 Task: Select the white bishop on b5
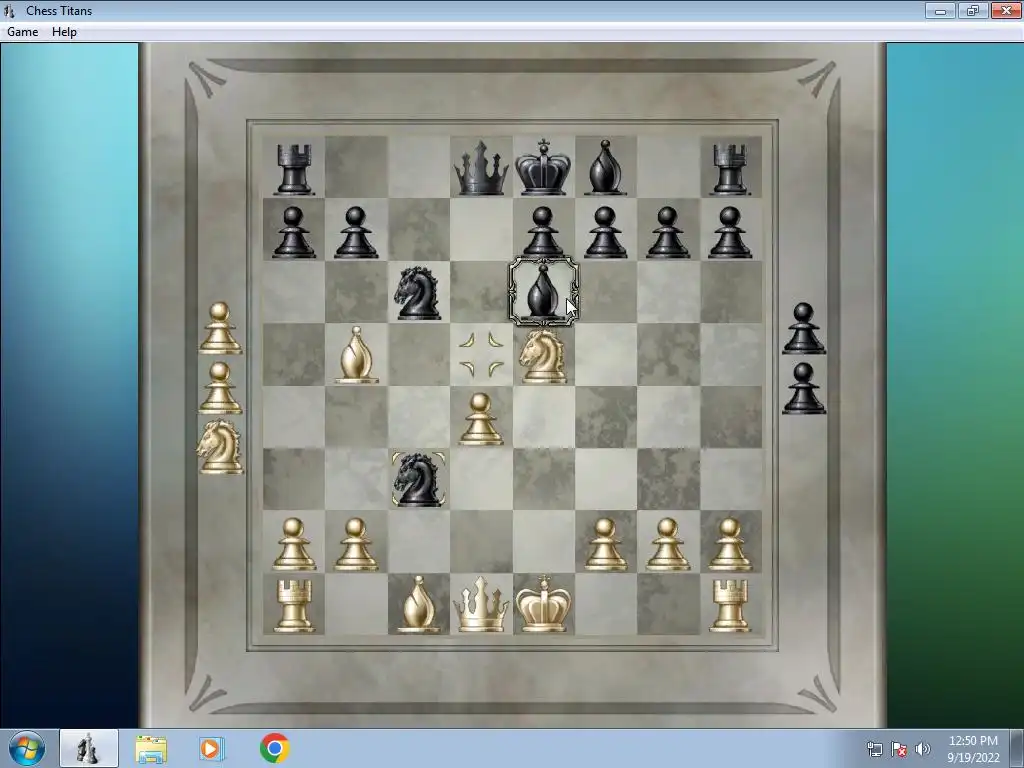tap(356, 355)
